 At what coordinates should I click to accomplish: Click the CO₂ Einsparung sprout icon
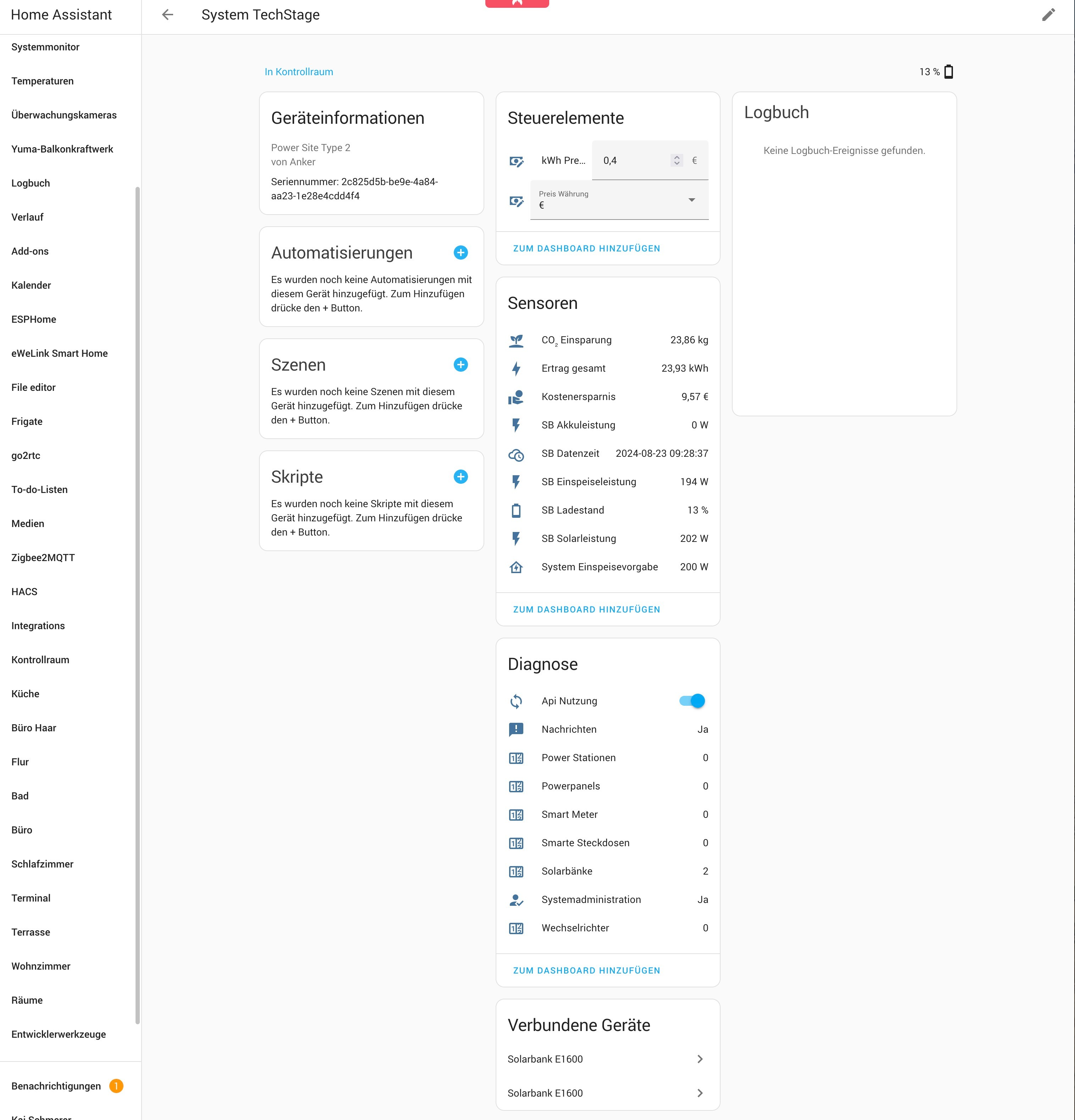coord(516,340)
